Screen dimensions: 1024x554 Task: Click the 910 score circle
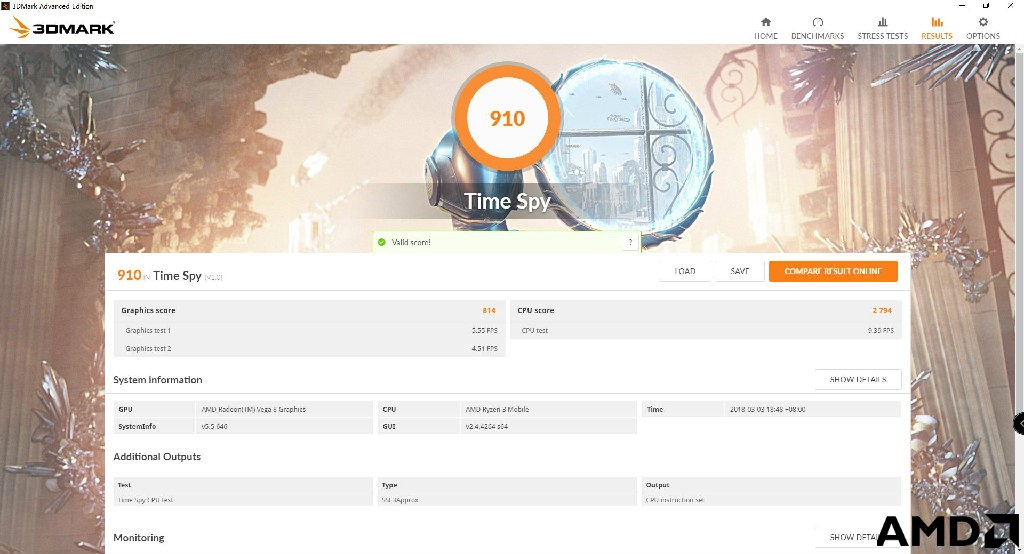(x=507, y=118)
